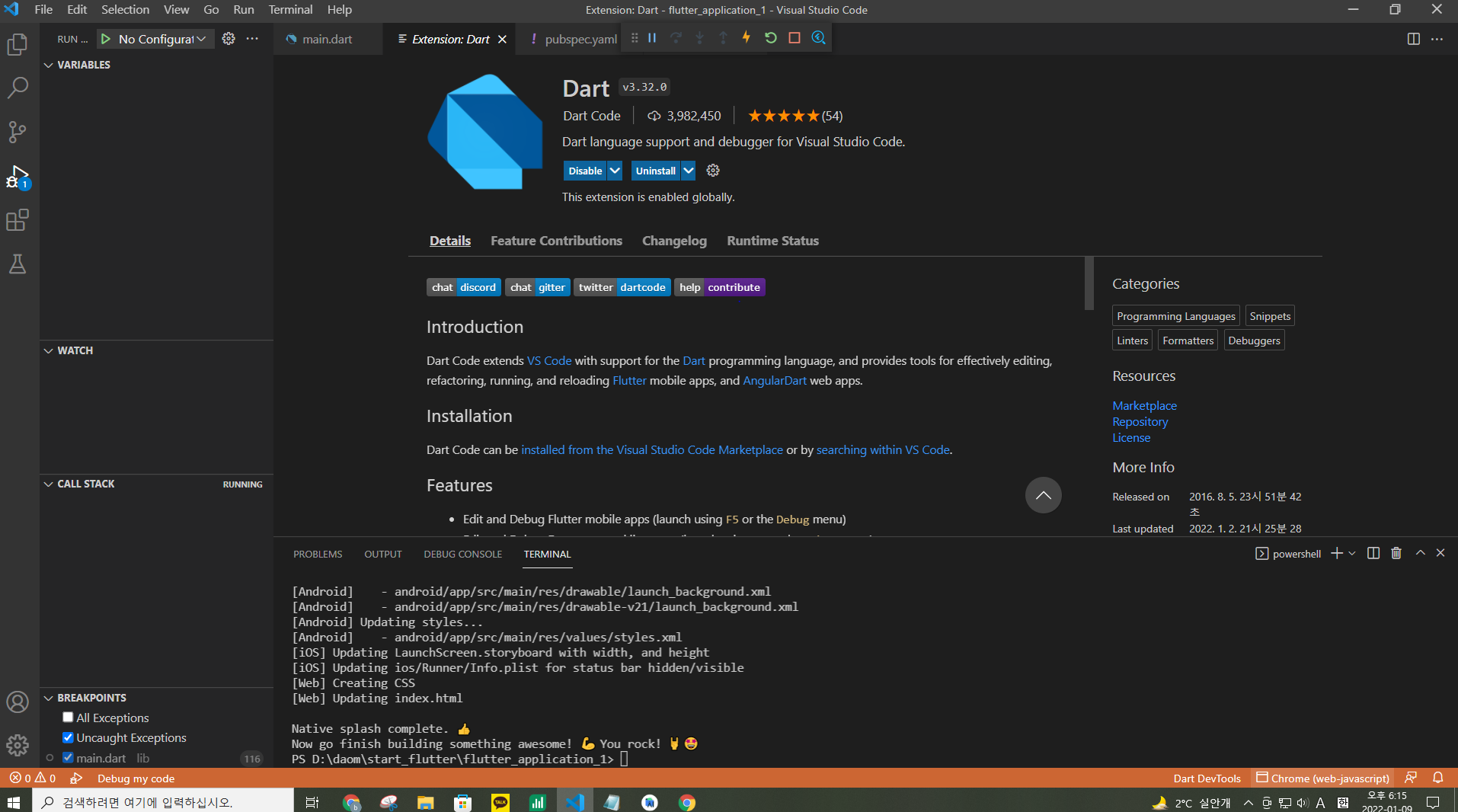This screenshot has height=812, width=1458.
Task: Switch to the main.dart editor tab
Action: (328, 39)
